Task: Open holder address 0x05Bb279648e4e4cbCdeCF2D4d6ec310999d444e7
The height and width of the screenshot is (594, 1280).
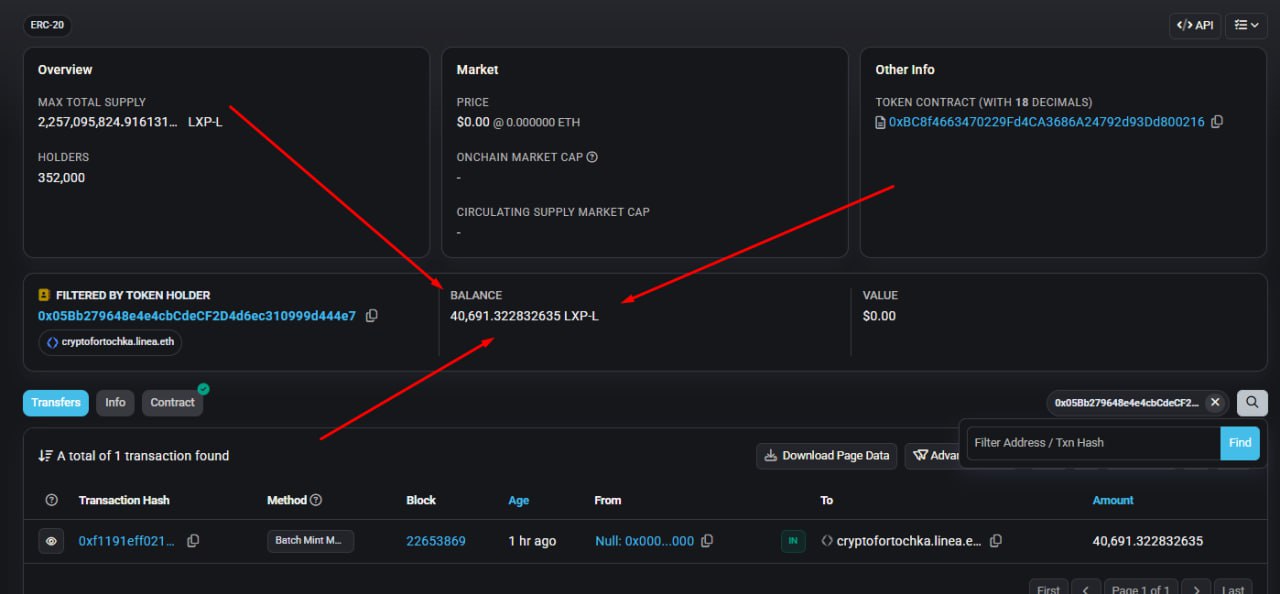Action: (197, 316)
